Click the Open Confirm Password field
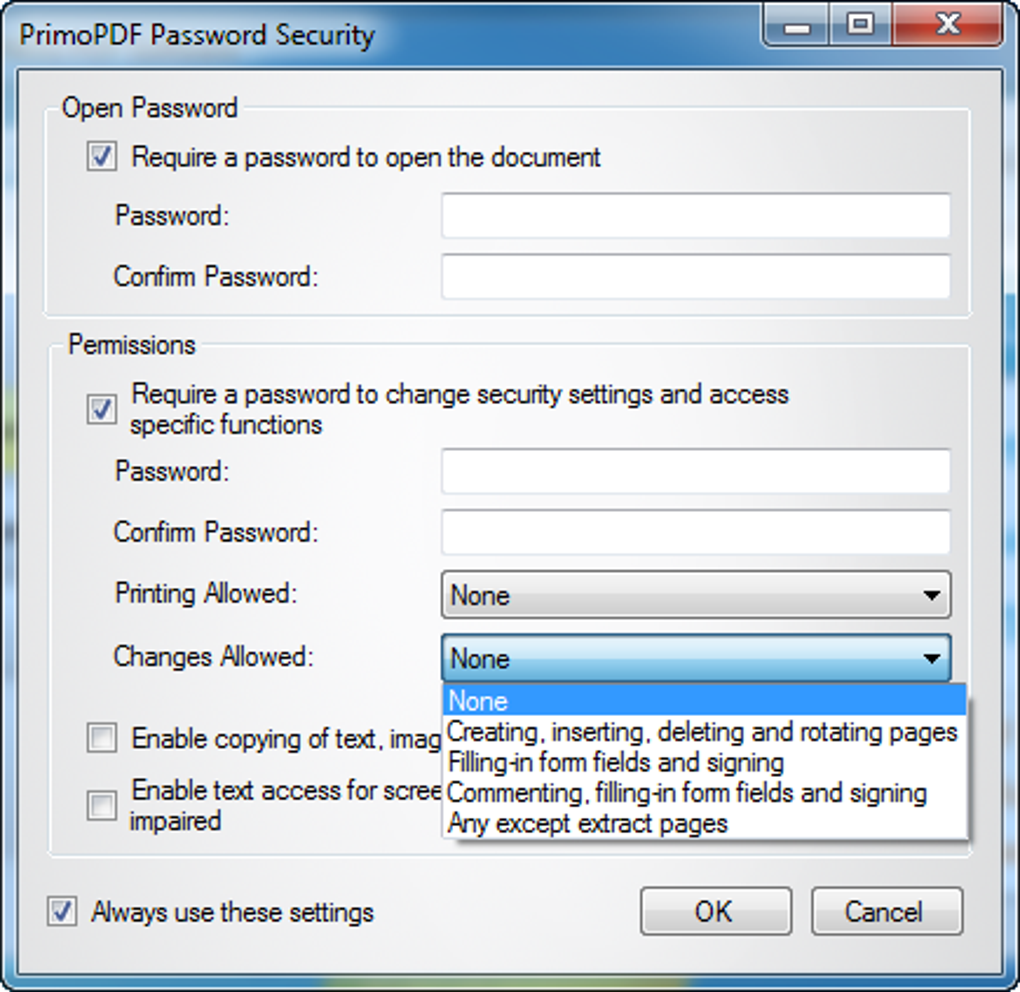The height and width of the screenshot is (992, 1020). point(695,276)
